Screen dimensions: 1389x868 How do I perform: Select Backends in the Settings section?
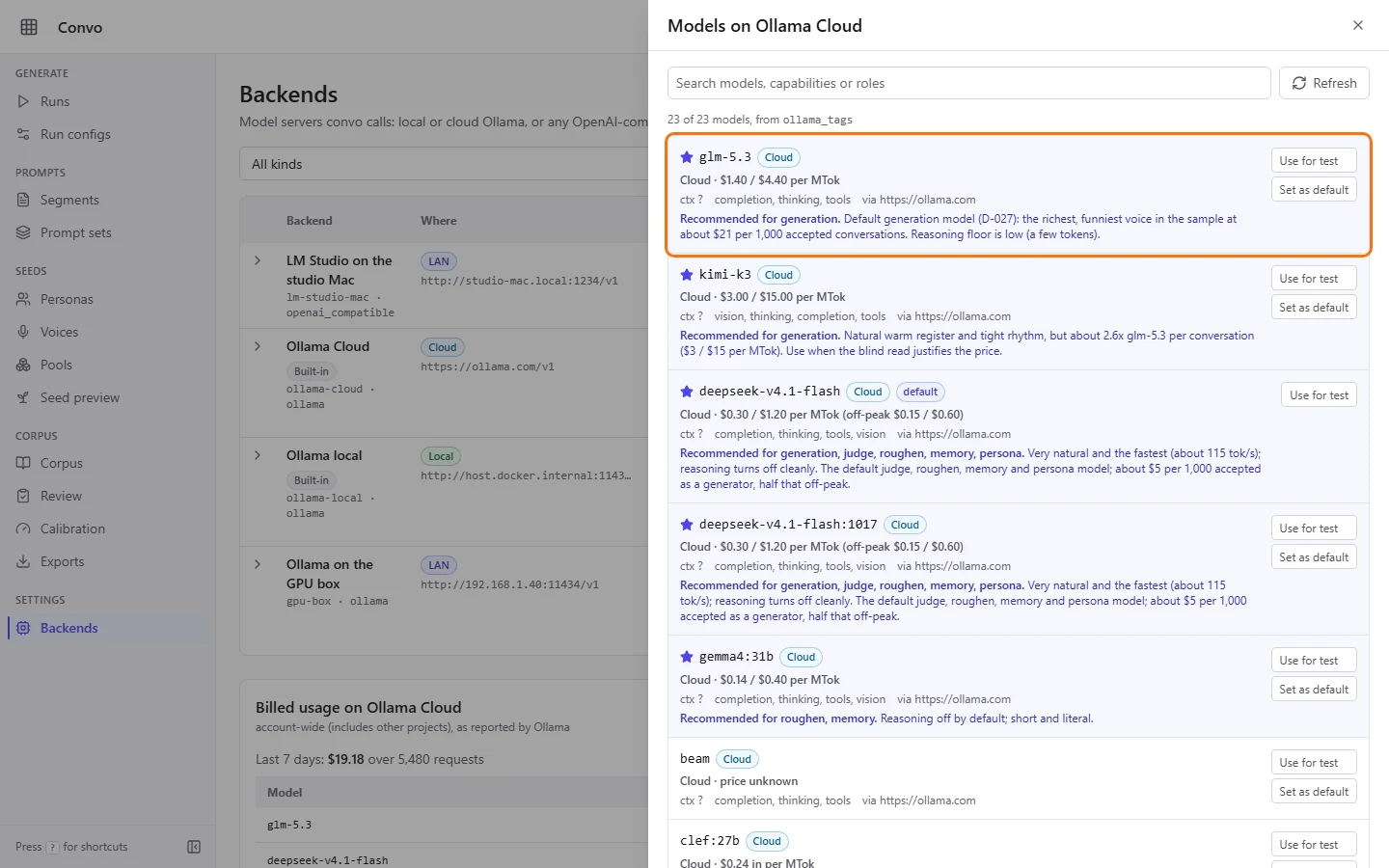[108, 628]
